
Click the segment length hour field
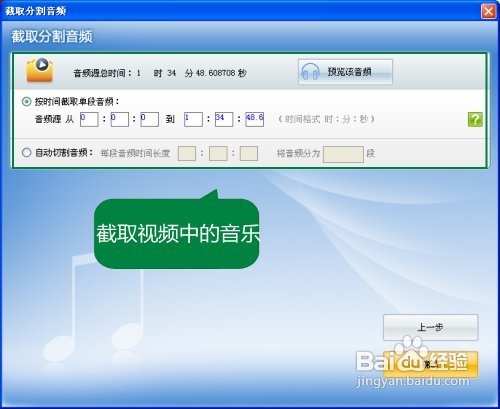pos(187,153)
